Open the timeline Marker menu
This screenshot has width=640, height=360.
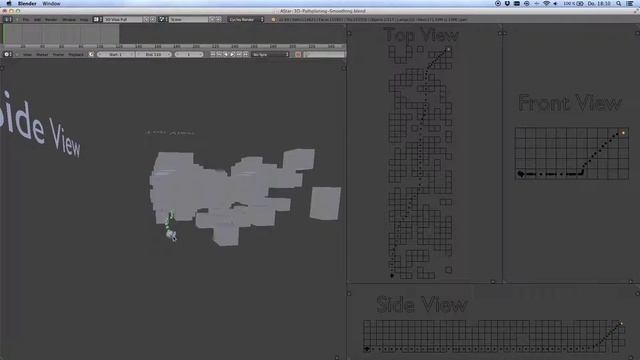coord(42,54)
